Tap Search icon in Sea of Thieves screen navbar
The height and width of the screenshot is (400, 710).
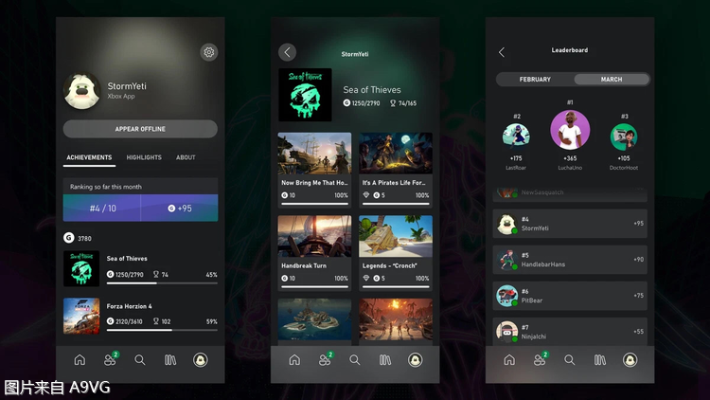coord(355,360)
